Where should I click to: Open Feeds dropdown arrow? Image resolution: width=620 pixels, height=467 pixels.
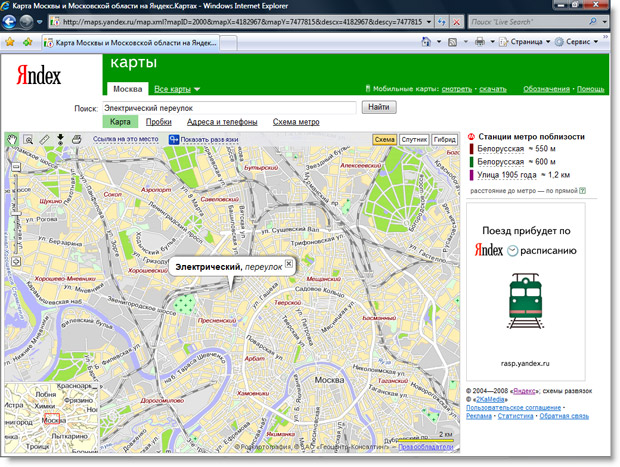click(x=466, y=42)
